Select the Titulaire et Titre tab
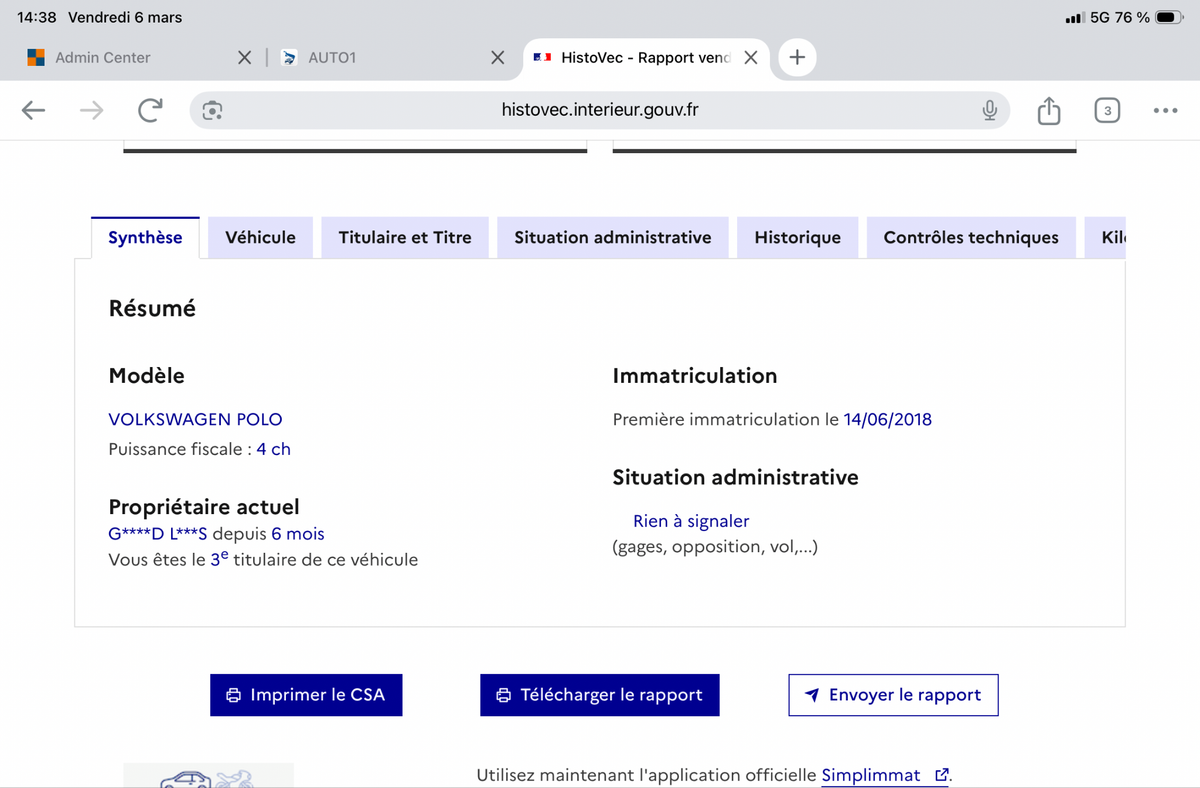Viewport: 1200px width, 788px height. (x=405, y=237)
